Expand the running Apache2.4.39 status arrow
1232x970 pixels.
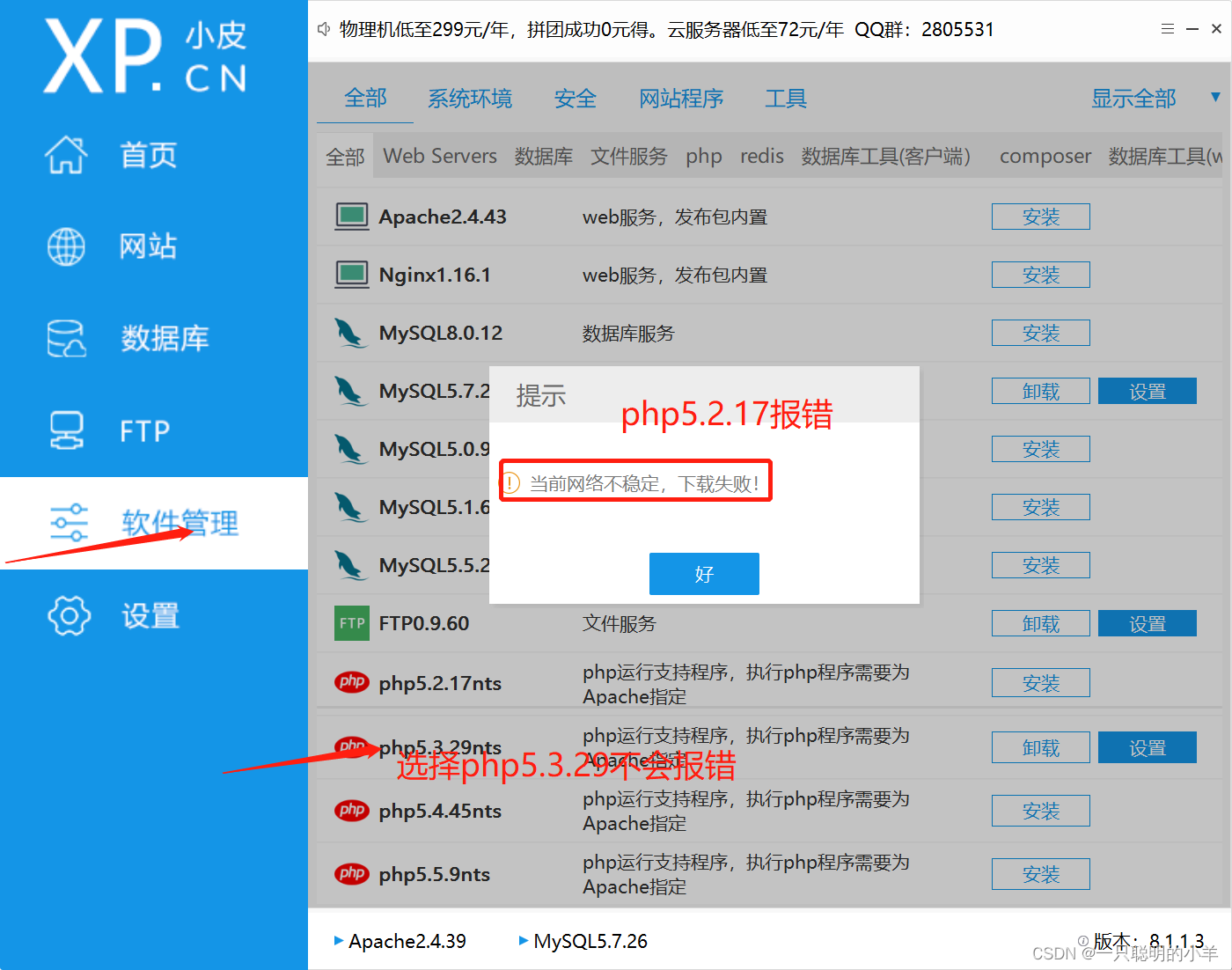tap(339, 941)
